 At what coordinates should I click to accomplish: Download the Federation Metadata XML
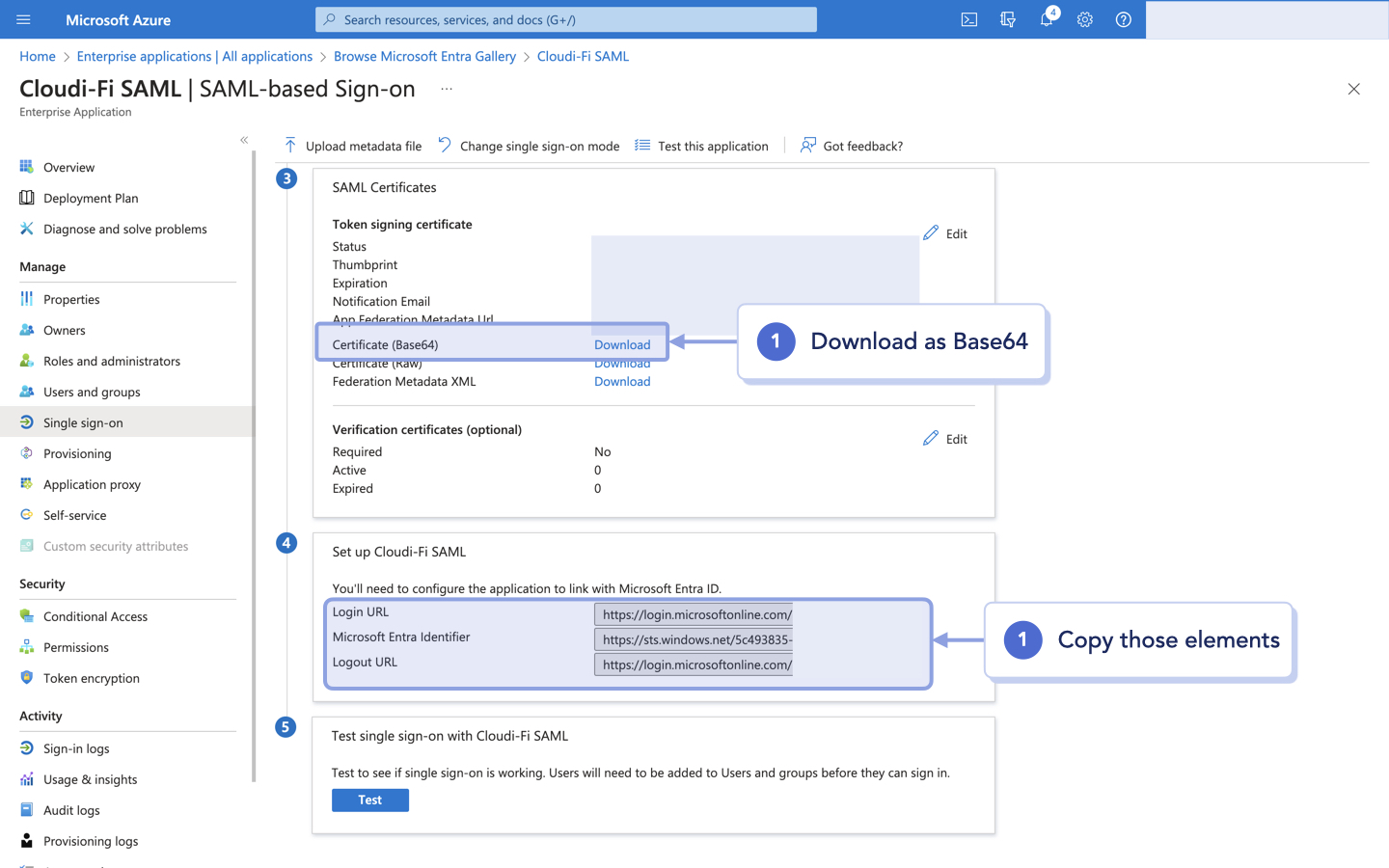[622, 381]
